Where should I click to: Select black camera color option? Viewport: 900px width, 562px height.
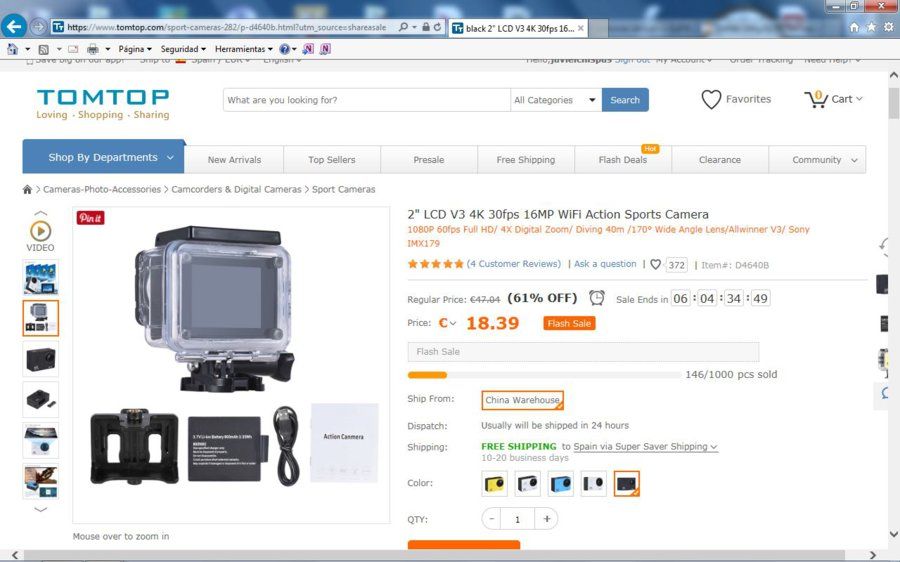point(626,484)
